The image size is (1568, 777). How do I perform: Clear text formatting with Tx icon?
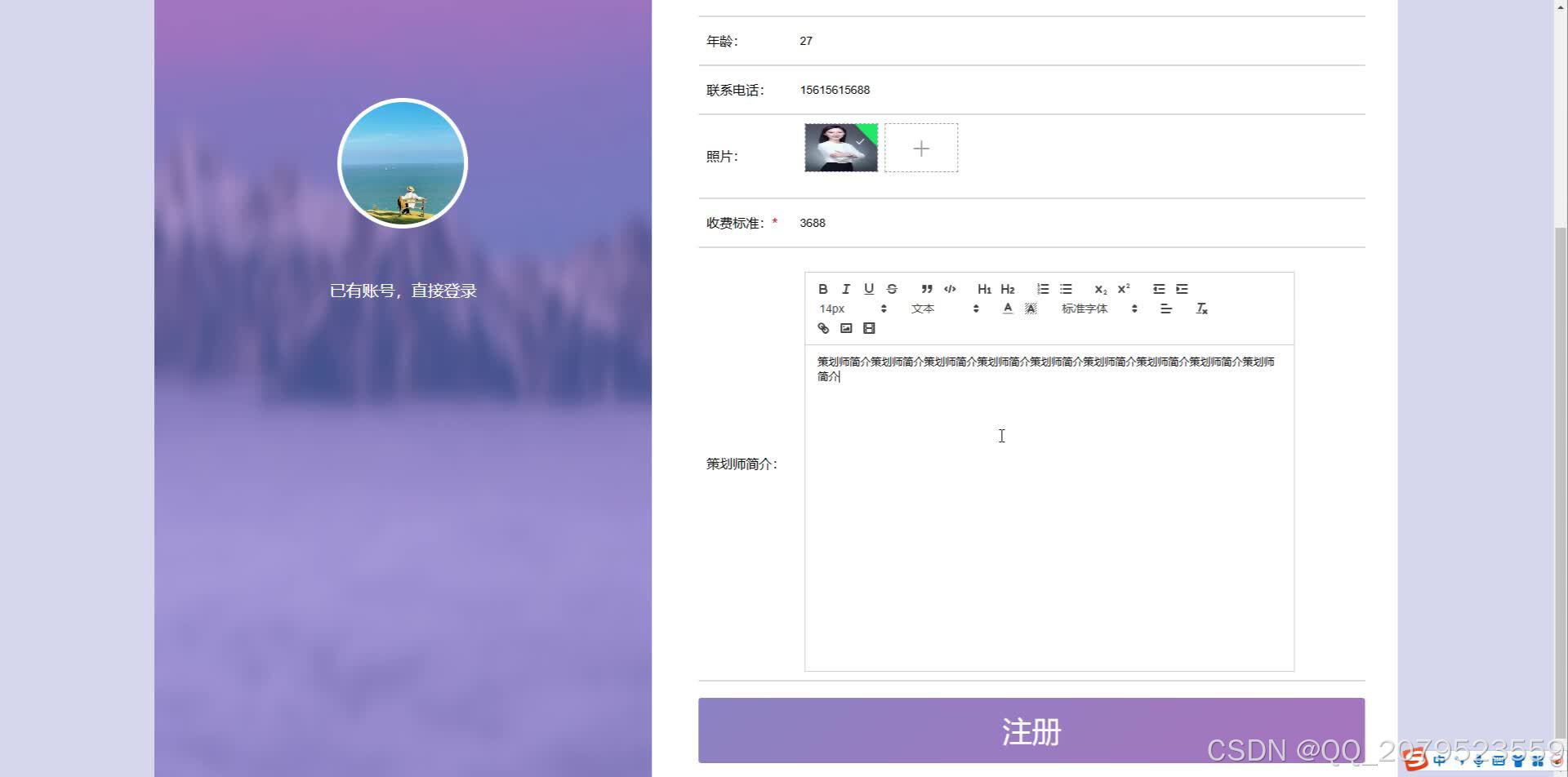point(1201,309)
